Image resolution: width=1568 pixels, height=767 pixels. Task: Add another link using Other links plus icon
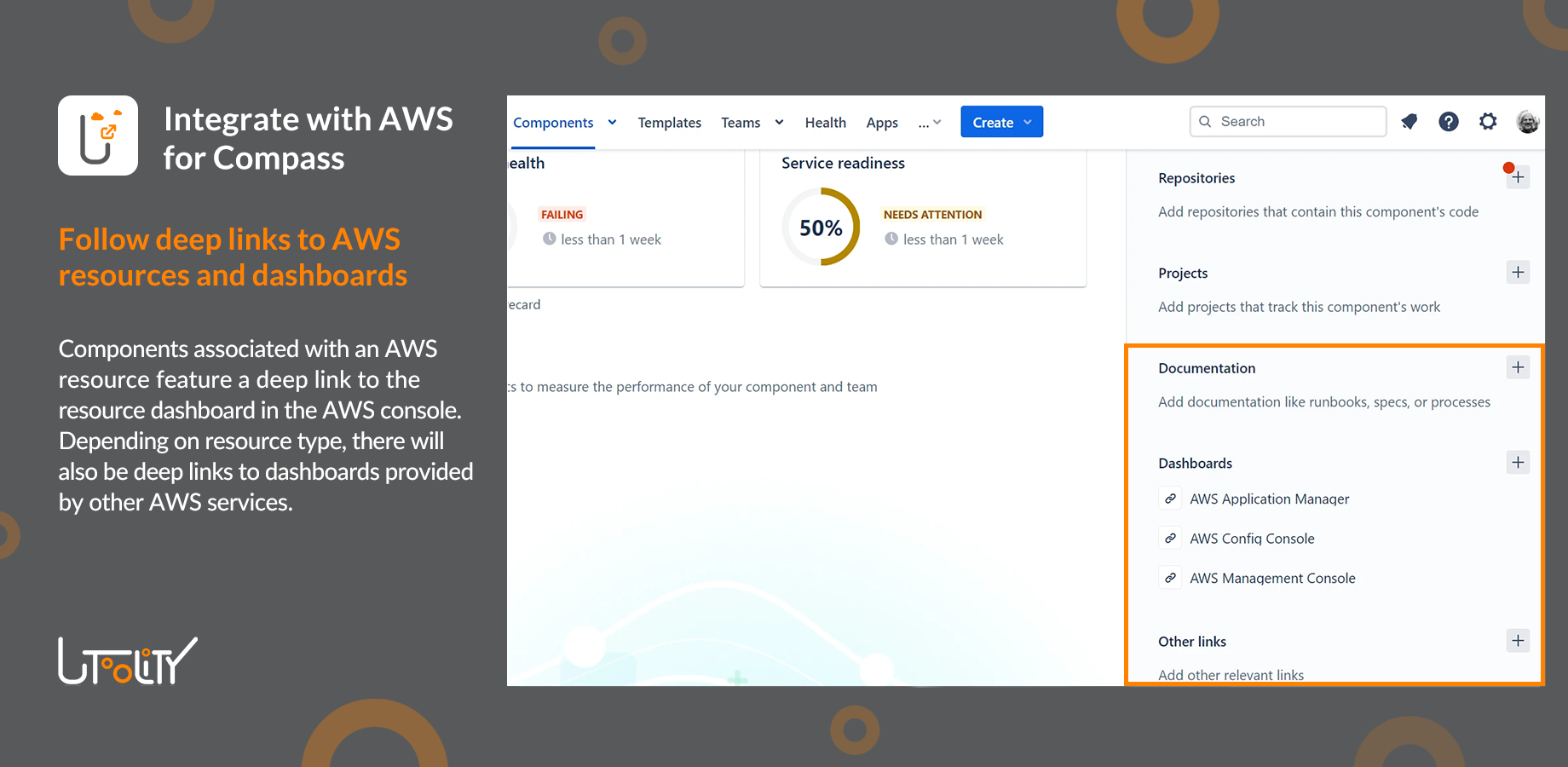point(1518,641)
